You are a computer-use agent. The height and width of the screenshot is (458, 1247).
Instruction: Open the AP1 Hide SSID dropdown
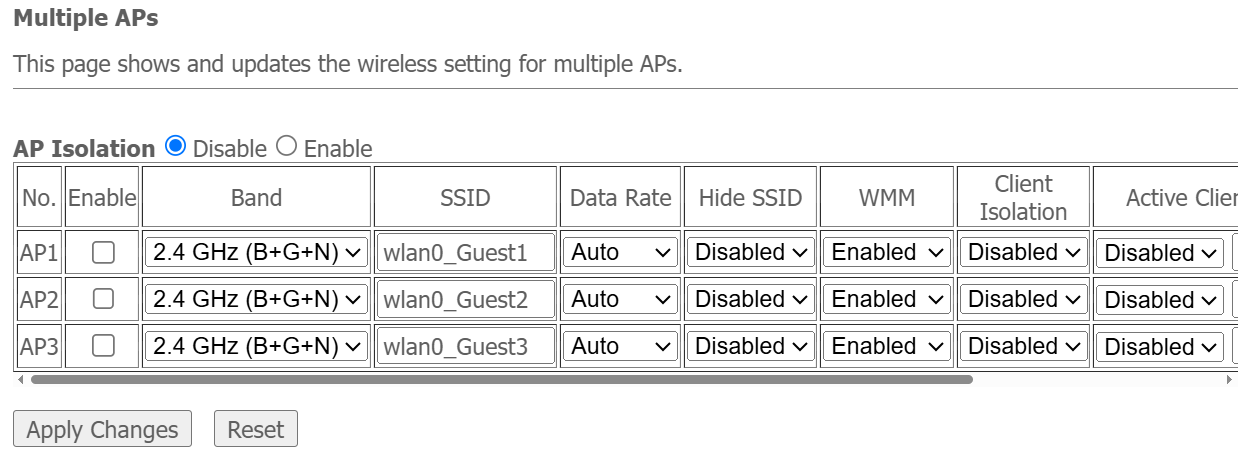[x=750, y=253]
